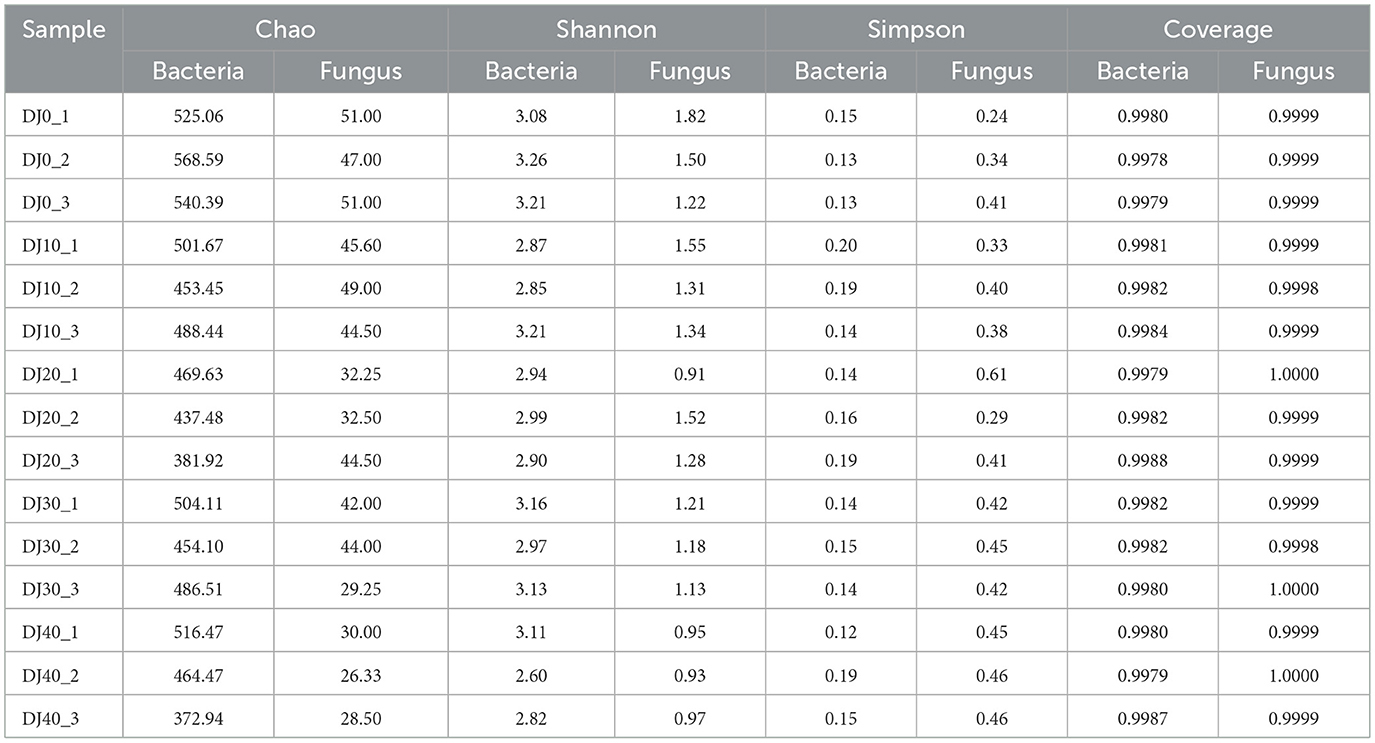
Task: Select the Chao bacteria value 525.06
Action: point(198,116)
